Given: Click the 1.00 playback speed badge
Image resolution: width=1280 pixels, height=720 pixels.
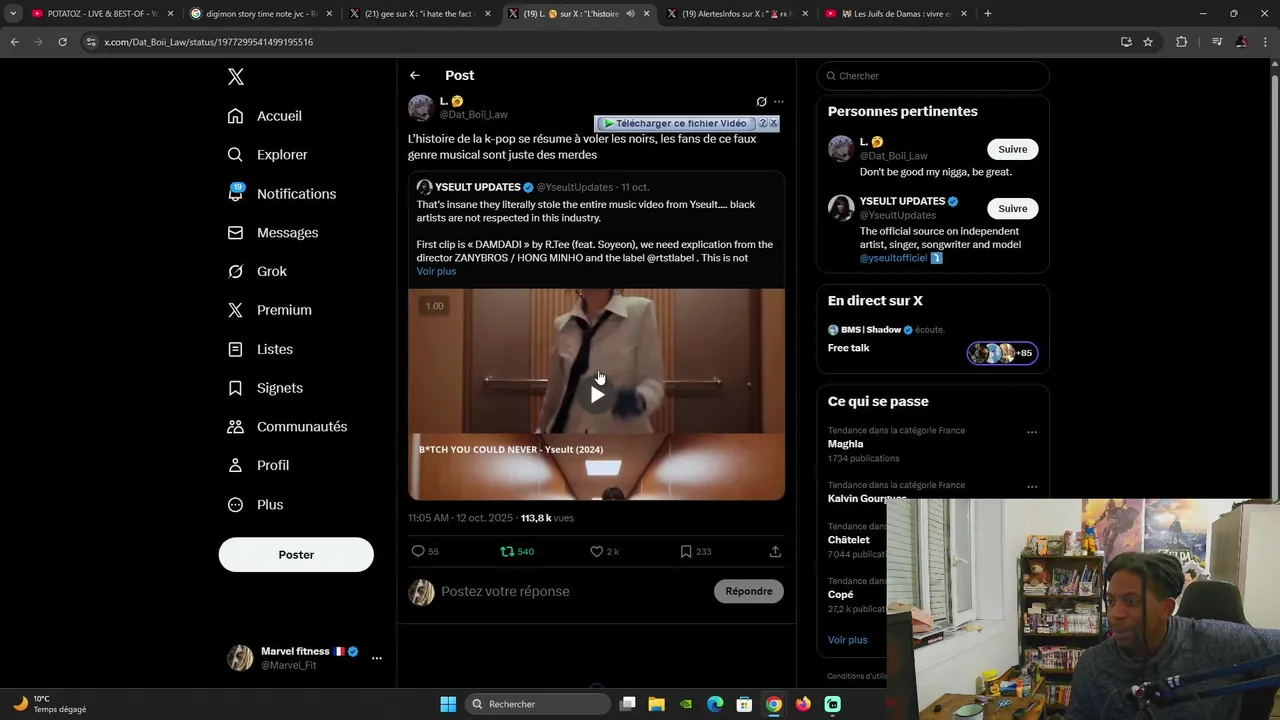Looking at the screenshot, I should pyautogui.click(x=434, y=306).
